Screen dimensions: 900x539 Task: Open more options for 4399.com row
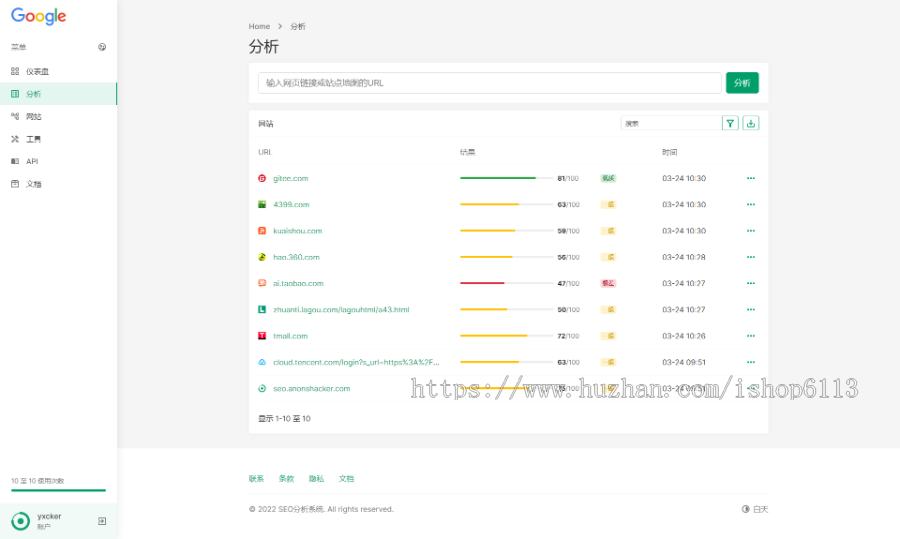(751, 204)
